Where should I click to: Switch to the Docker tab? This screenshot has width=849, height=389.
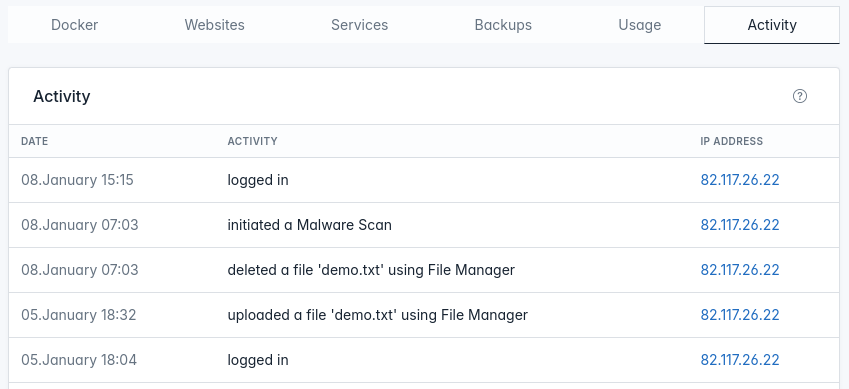[74, 25]
